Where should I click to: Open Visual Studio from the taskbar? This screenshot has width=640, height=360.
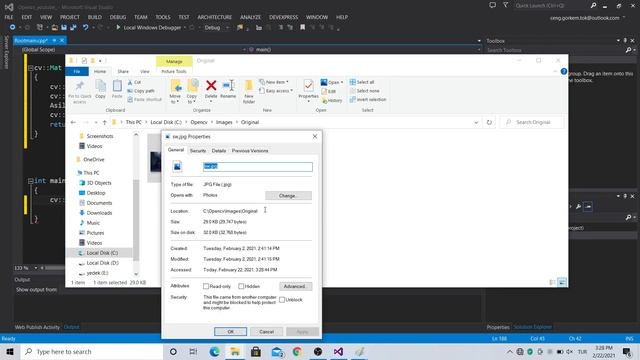coord(338,351)
